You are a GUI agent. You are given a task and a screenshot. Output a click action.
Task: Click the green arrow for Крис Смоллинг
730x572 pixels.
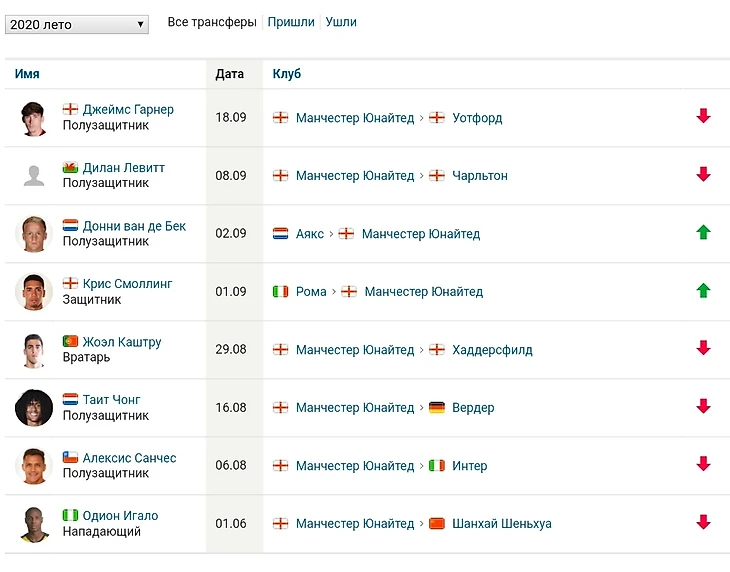pyautogui.click(x=703, y=291)
